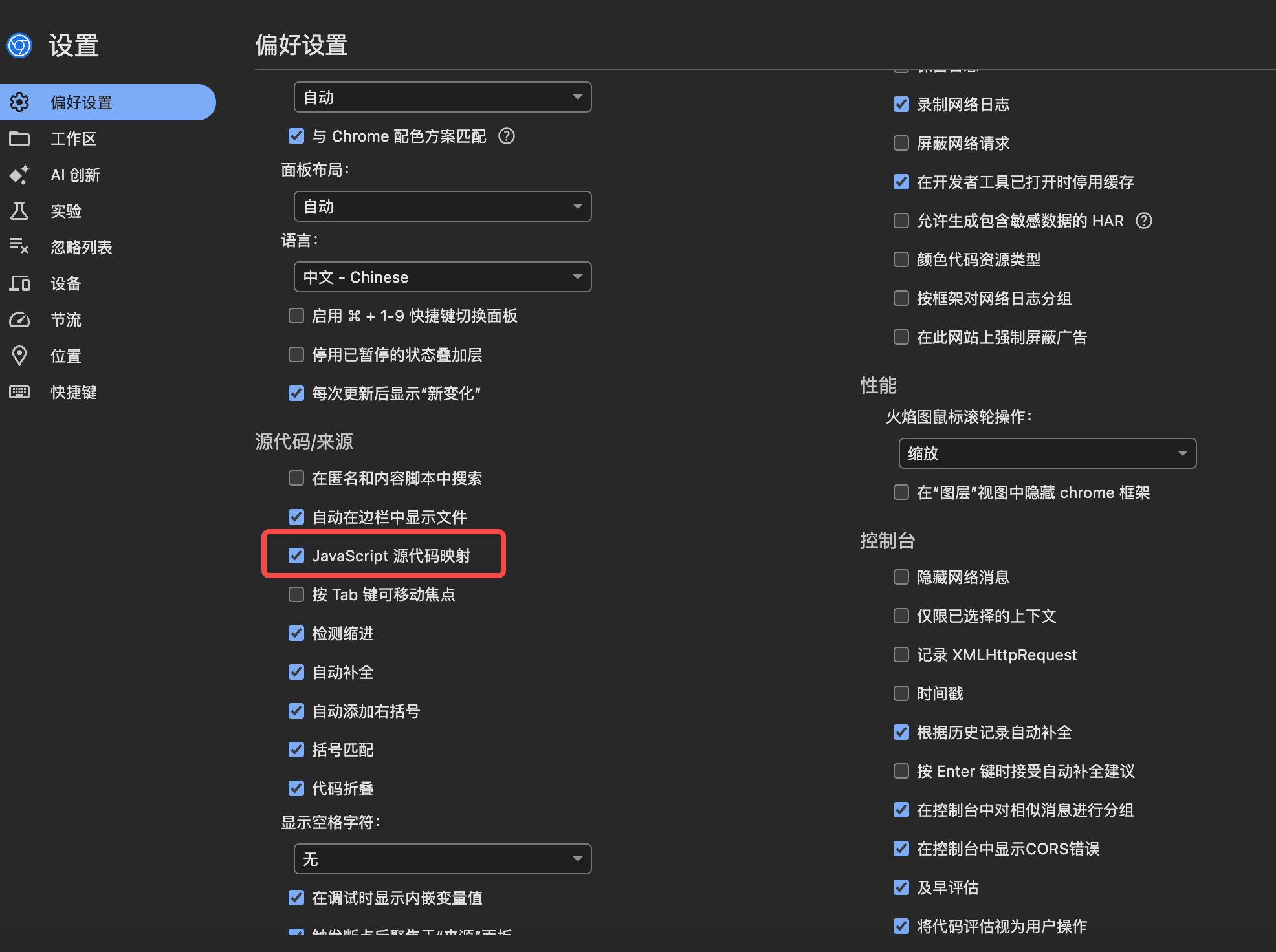Click help icon next to 敏感数据的 HAR

click(1144, 221)
